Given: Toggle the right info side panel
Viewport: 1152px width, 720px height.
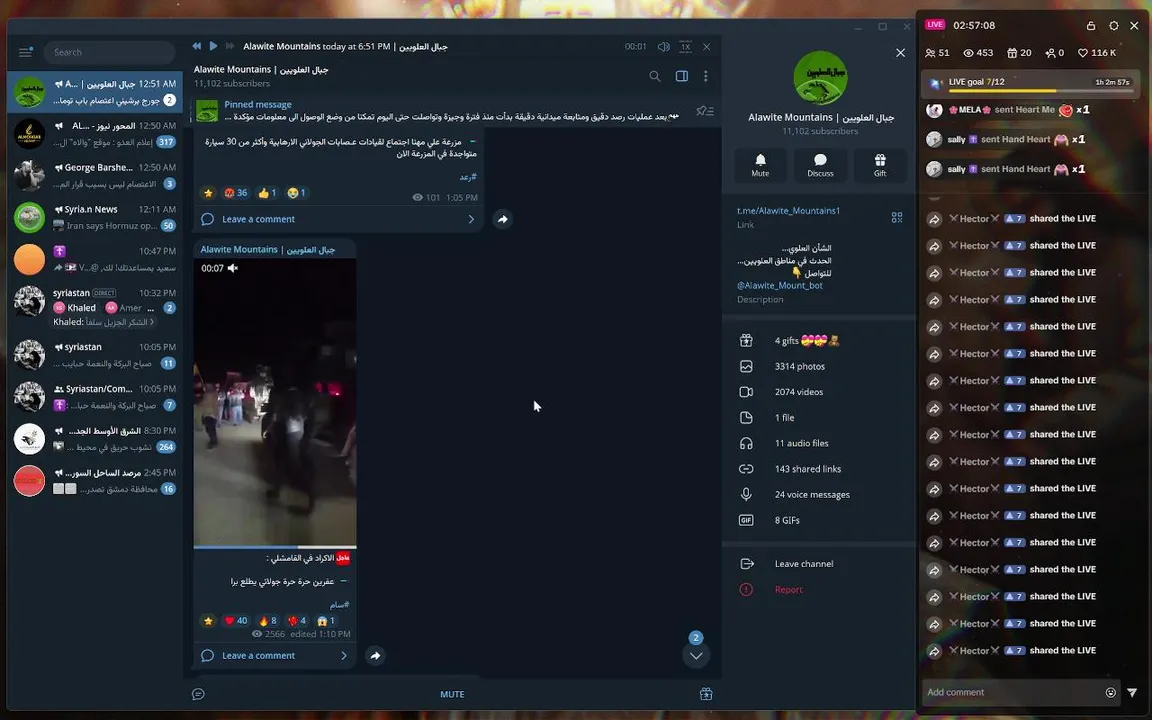Looking at the screenshot, I should 682,76.
